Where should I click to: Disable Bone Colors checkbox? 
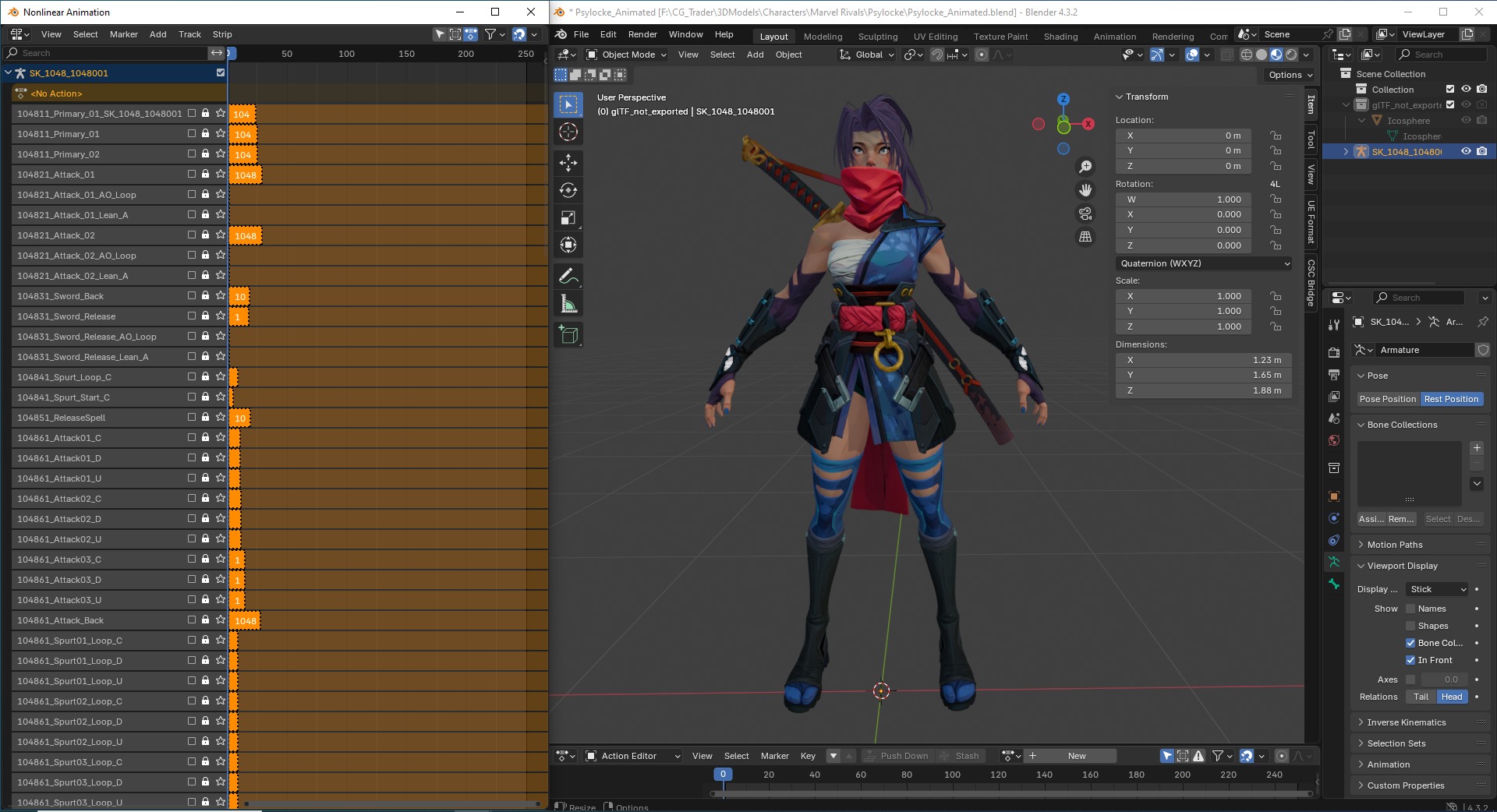[x=1410, y=643]
